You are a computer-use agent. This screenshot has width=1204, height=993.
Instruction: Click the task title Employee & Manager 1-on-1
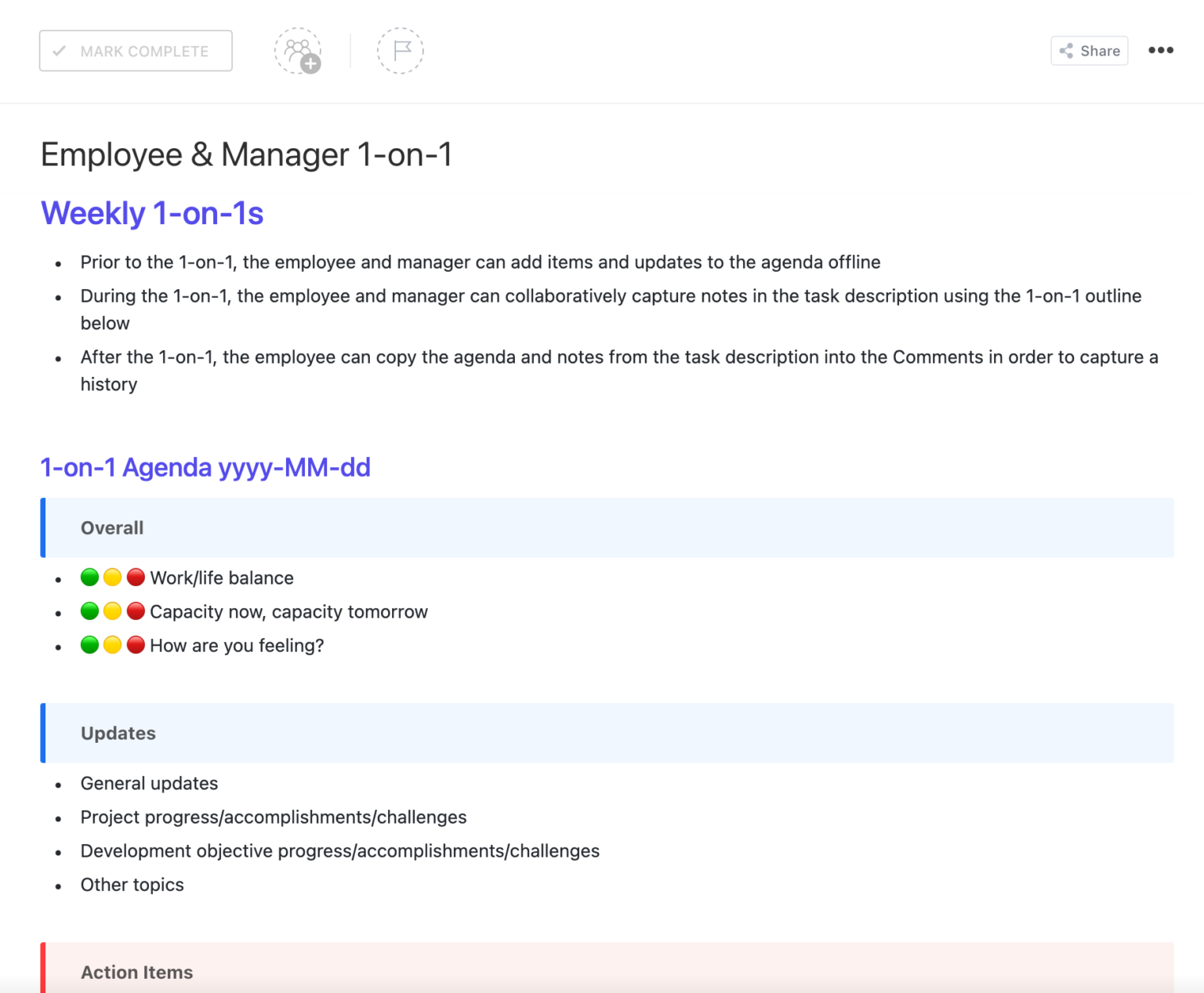248,154
